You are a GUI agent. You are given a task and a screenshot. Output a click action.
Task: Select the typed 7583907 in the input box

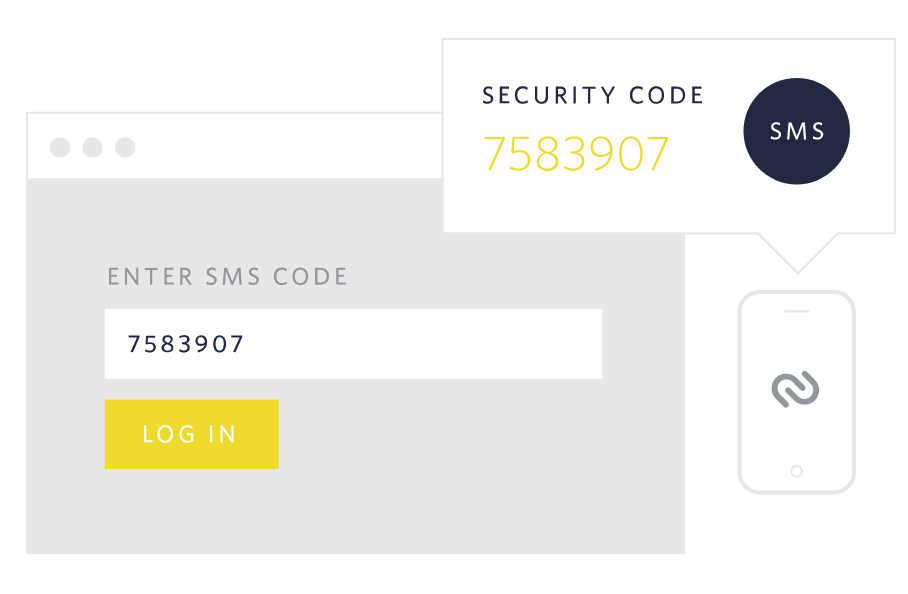click(186, 344)
